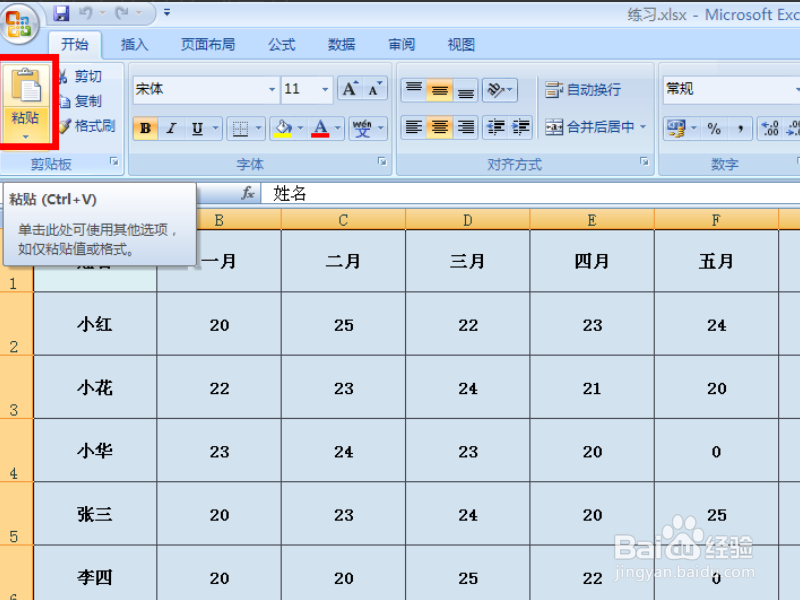Pick the red font color swatch
The image size is (800, 600).
(320, 136)
